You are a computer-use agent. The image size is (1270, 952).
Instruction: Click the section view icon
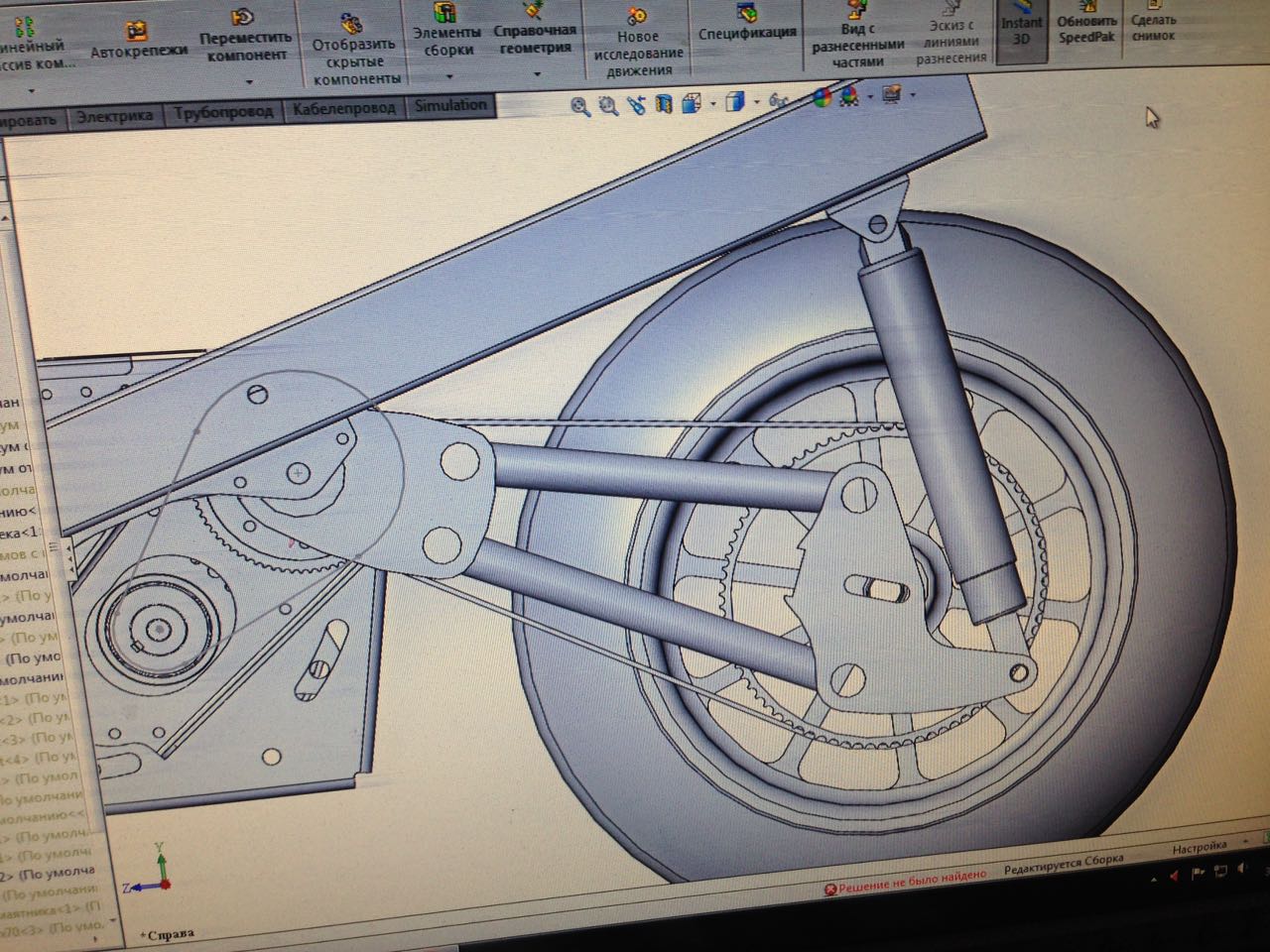coord(664,103)
